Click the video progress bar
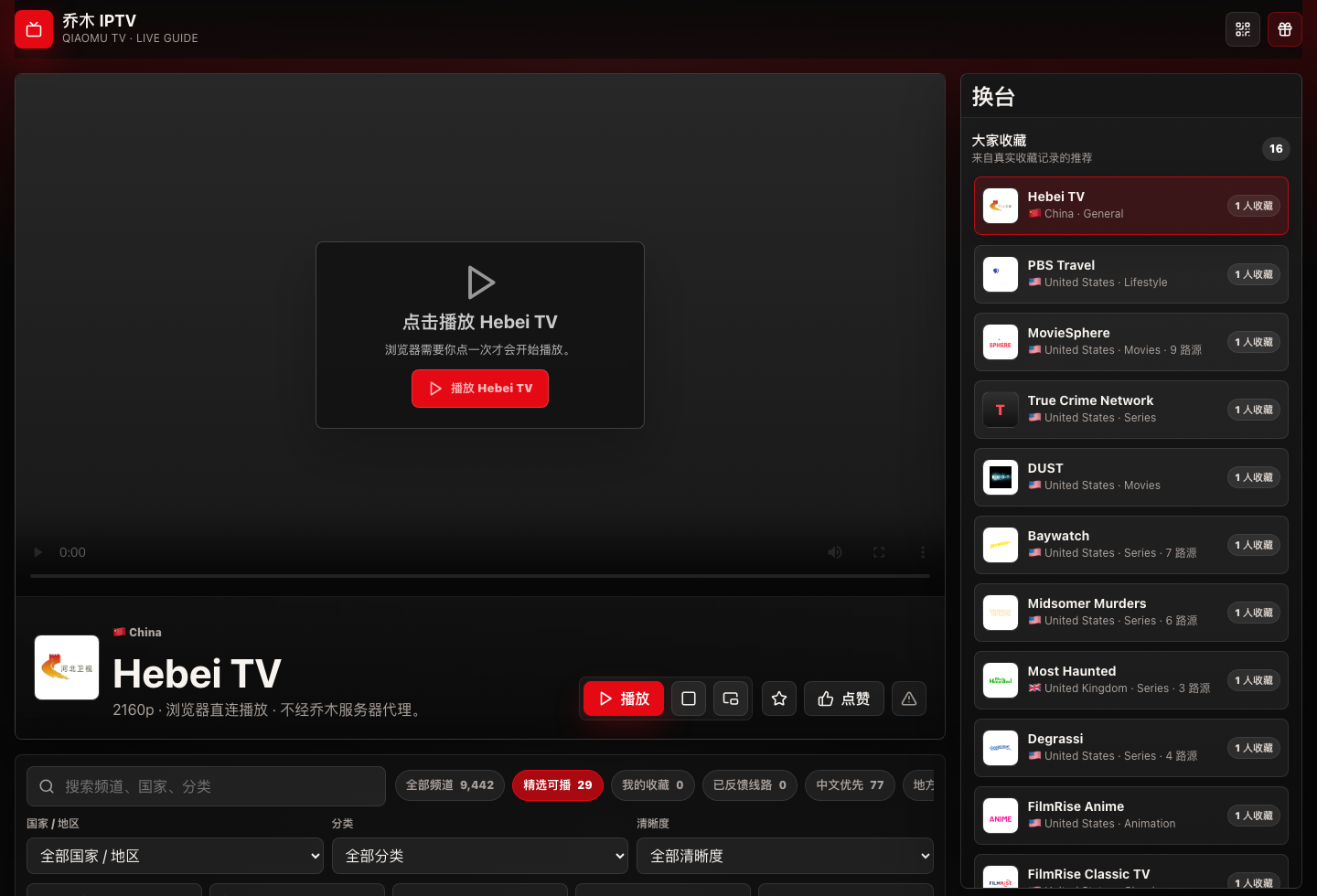The height and width of the screenshot is (896, 1317). (480, 576)
